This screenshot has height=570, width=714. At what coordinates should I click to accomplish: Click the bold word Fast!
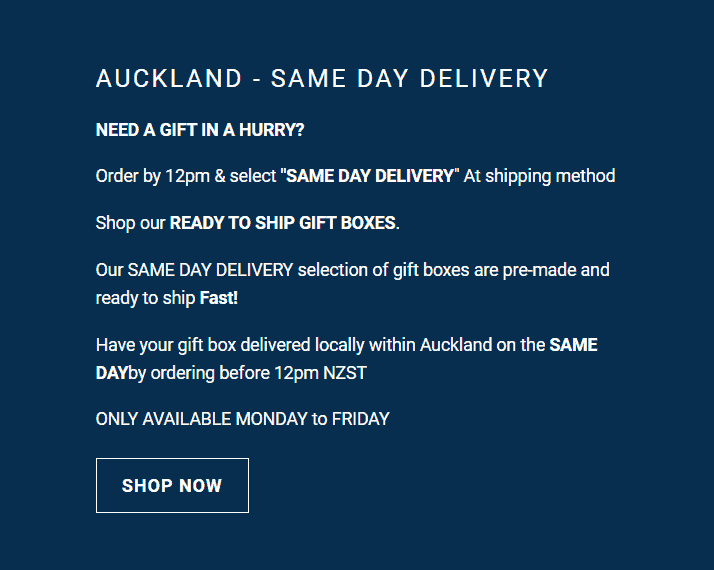[x=219, y=298]
